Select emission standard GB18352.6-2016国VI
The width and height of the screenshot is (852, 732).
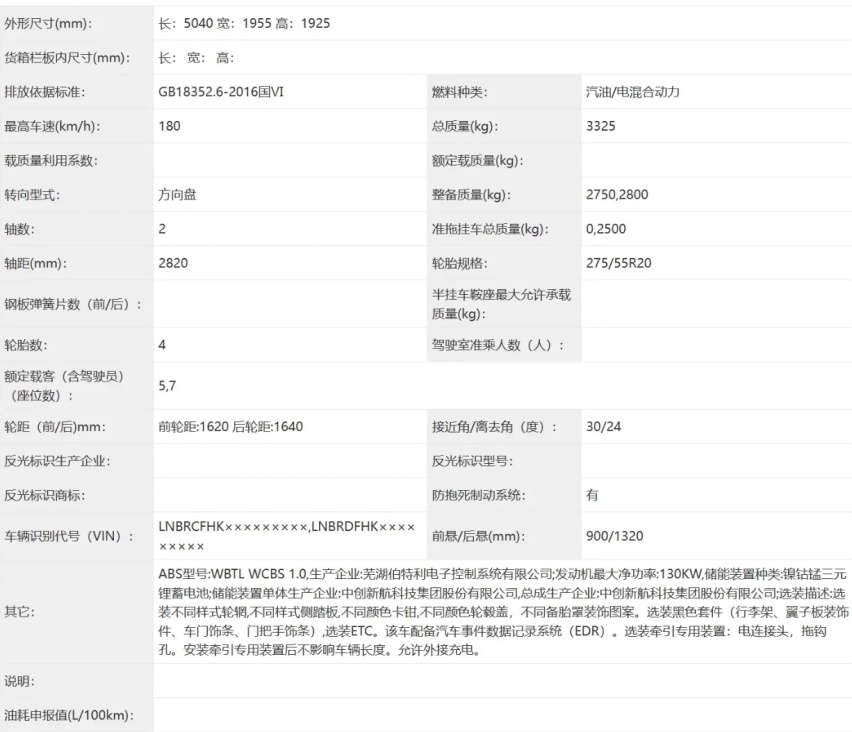(x=221, y=92)
